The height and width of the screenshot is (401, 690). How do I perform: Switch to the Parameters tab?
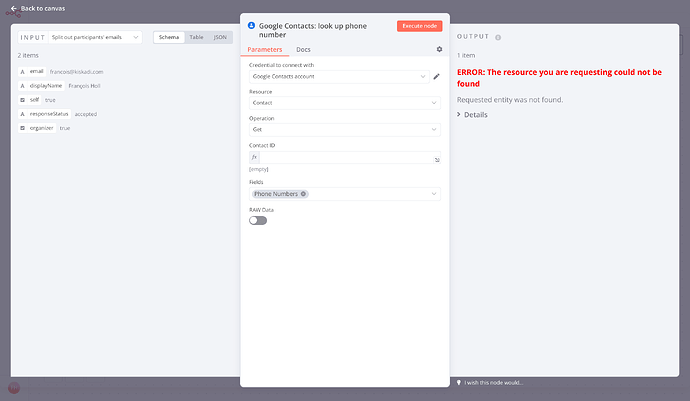(264, 49)
